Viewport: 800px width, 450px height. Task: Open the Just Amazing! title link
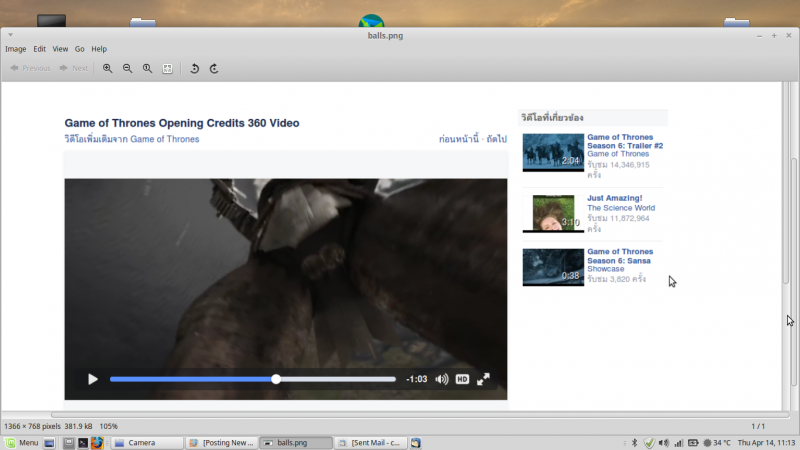pyautogui.click(x=615, y=198)
